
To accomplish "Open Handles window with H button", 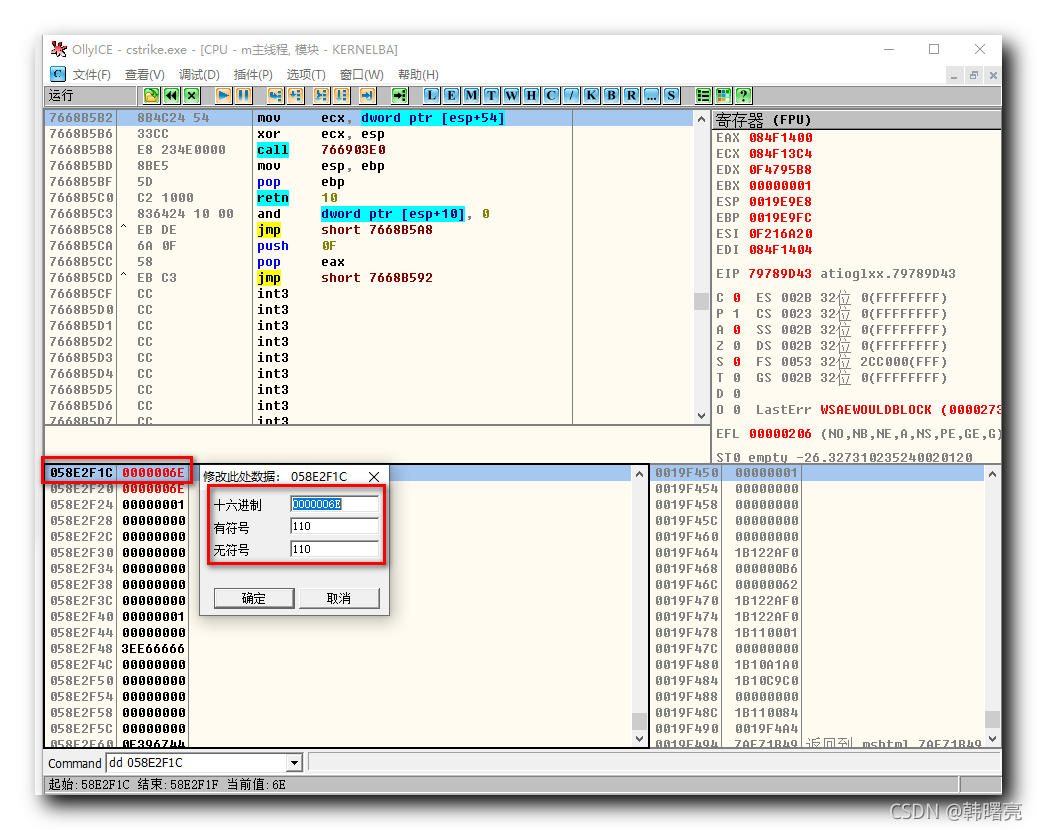I will tap(530, 95).
